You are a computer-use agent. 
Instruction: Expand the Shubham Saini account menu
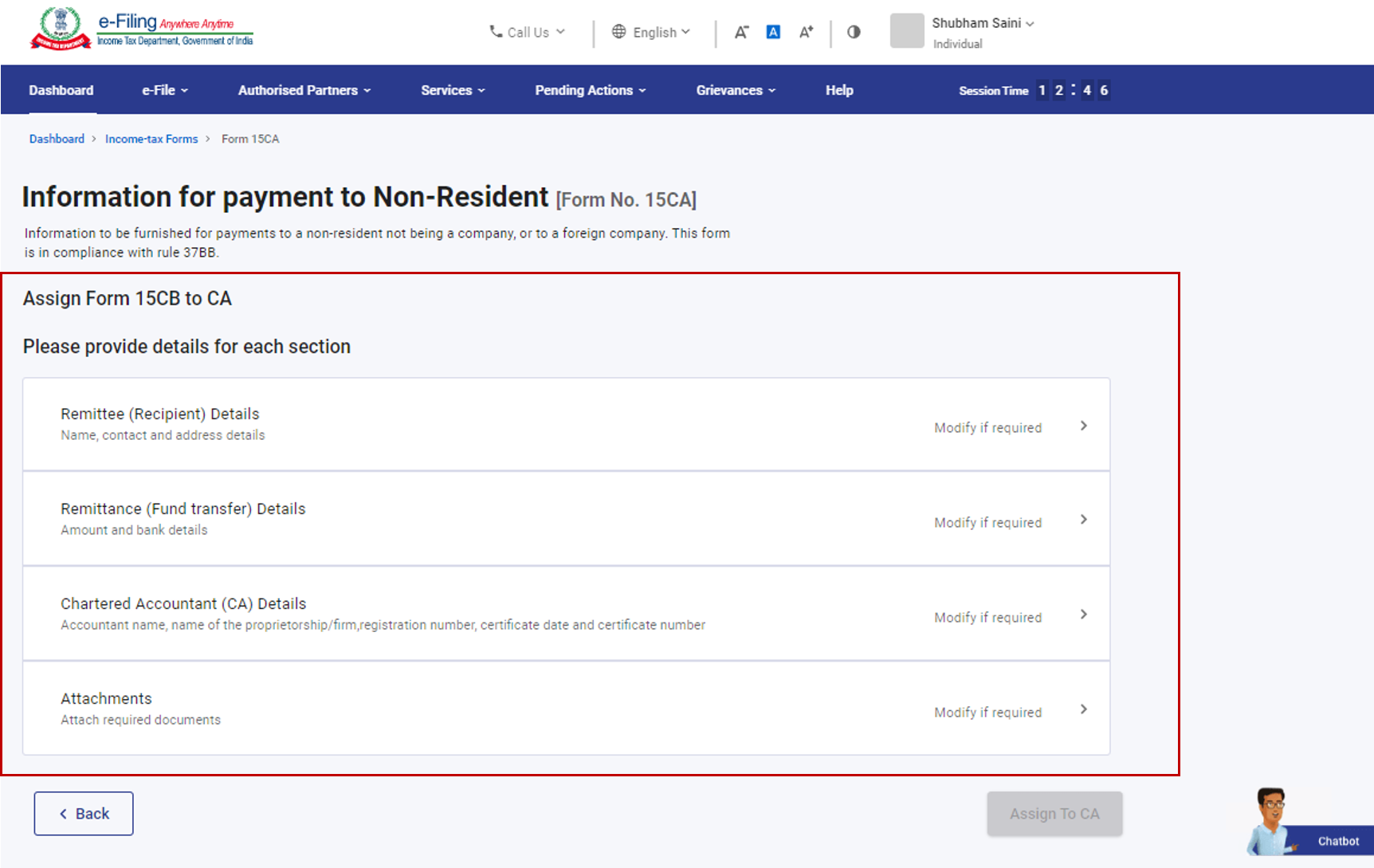click(983, 23)
